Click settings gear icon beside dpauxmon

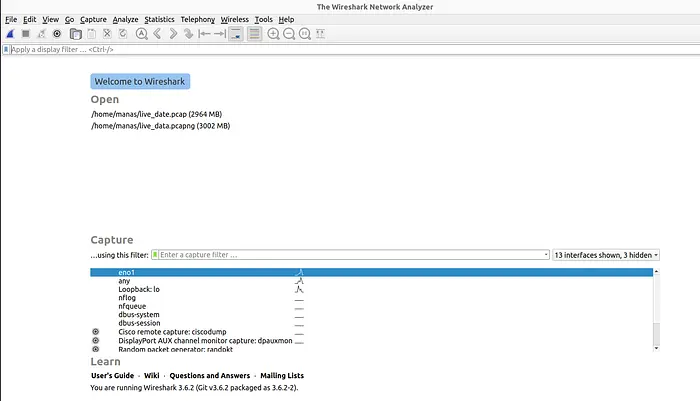tap(96, 341)
